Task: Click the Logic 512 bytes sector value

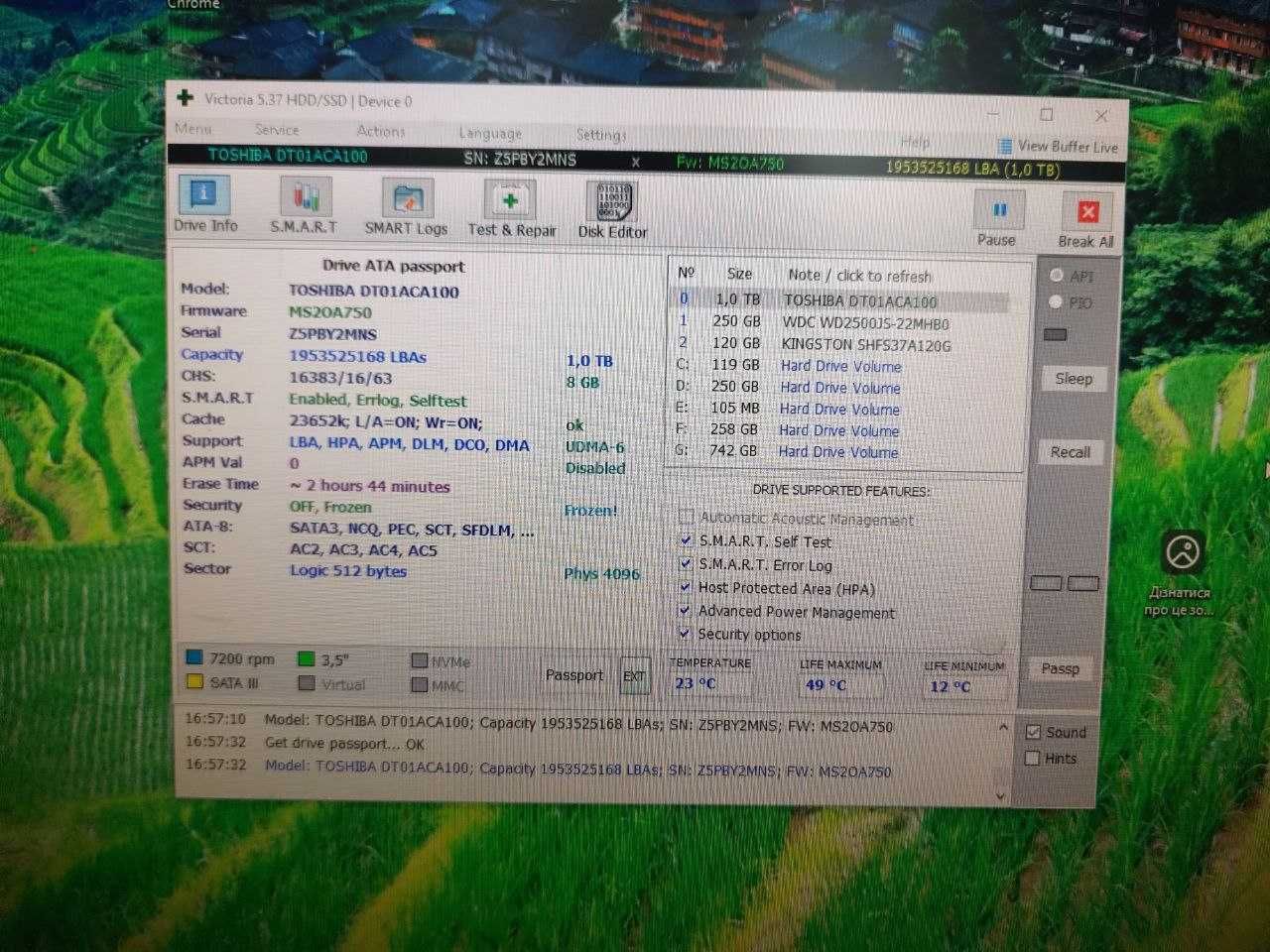Action: coord(347,571)
